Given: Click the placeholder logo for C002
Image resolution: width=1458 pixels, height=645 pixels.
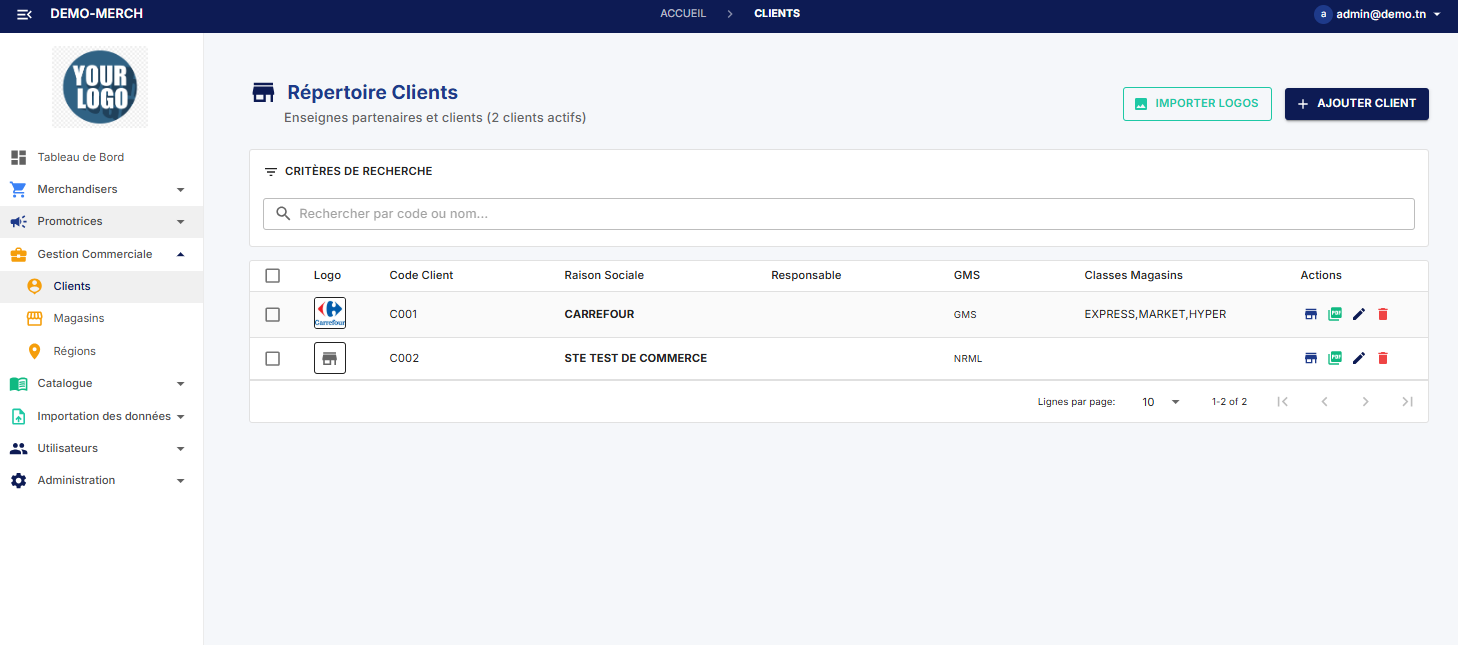Looking at the screenshot, I should coord(330,358).
